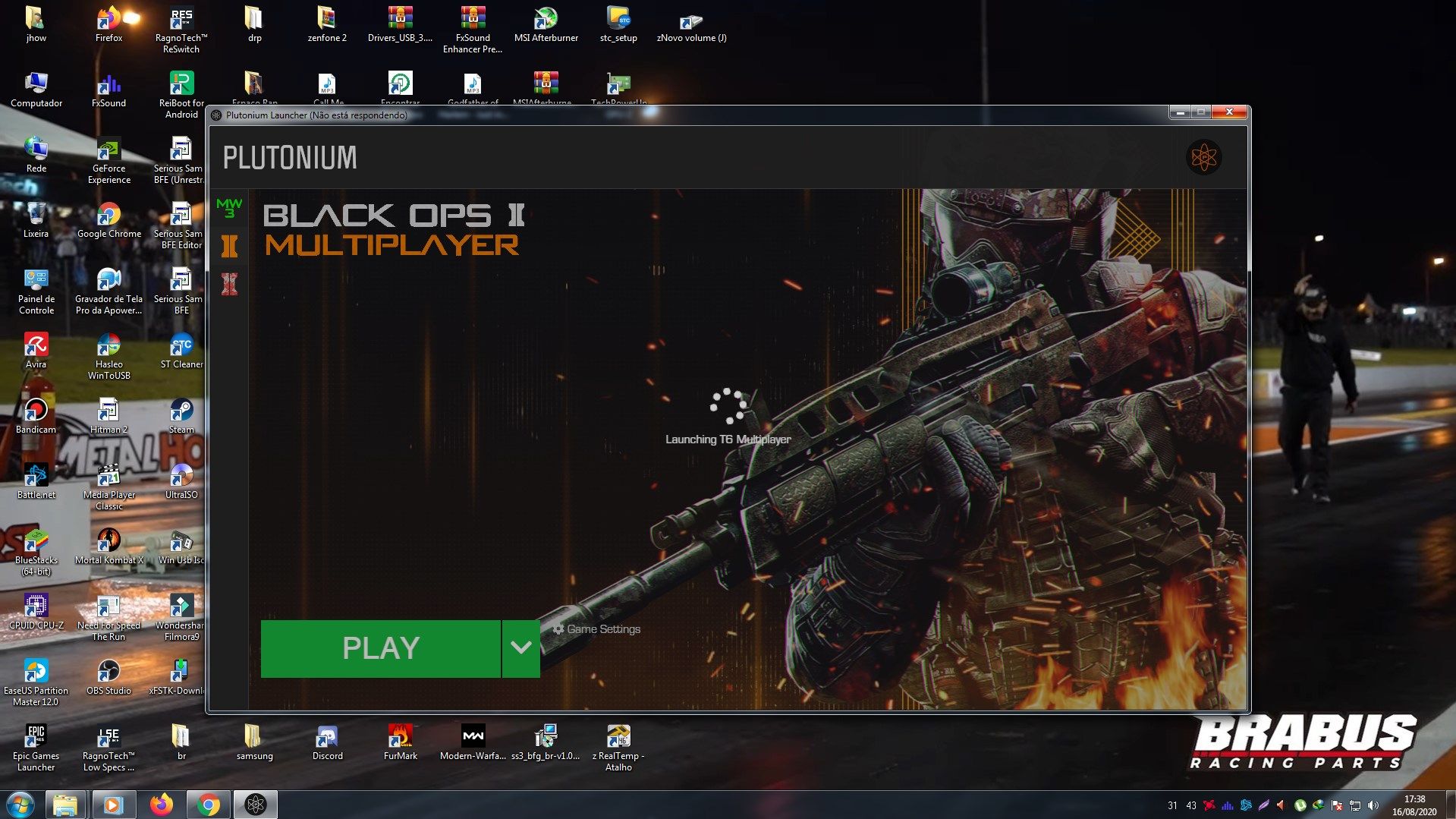Launch MSI Afterburner desktop shortcut
1456x819 pixels.
[x=546, y=24]
